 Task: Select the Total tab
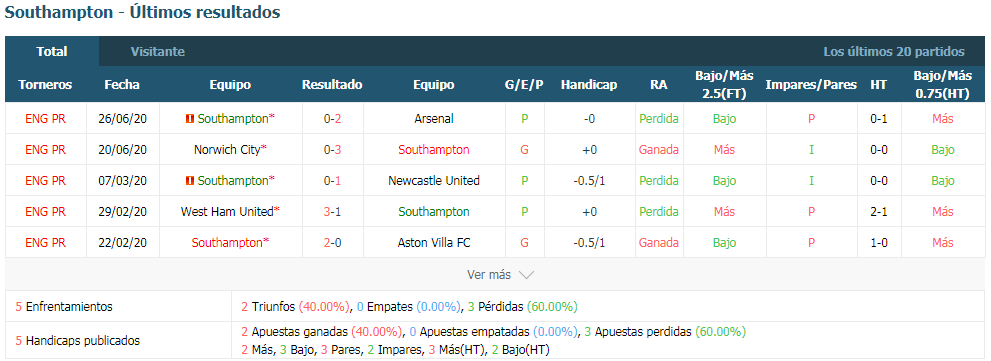[52, 51]
